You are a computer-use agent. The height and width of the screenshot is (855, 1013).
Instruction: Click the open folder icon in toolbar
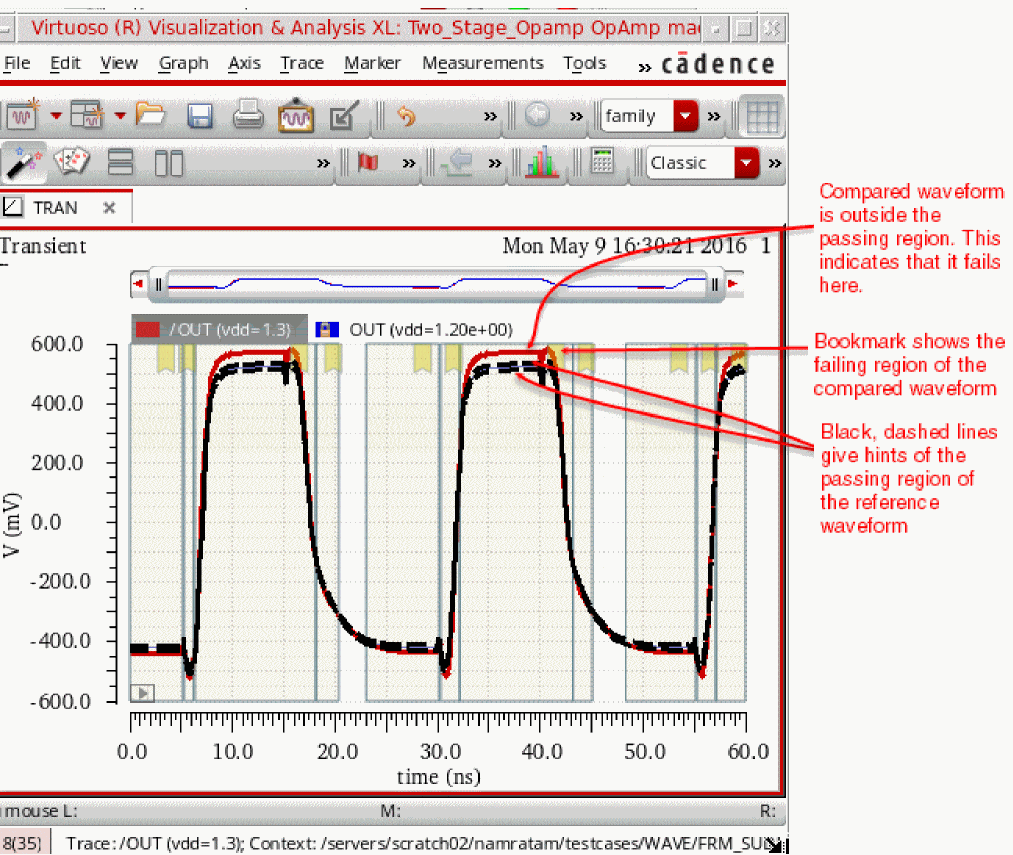pyautogui.click(x=150, y=116)
